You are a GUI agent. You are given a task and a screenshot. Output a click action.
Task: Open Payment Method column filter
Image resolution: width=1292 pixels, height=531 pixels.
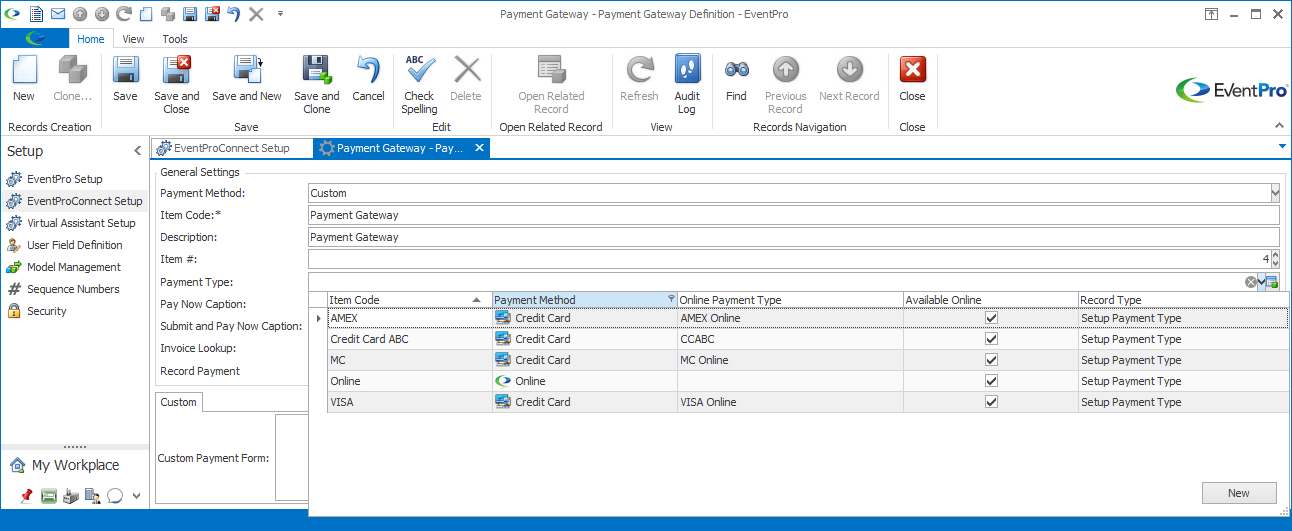(x=670, y=300)
